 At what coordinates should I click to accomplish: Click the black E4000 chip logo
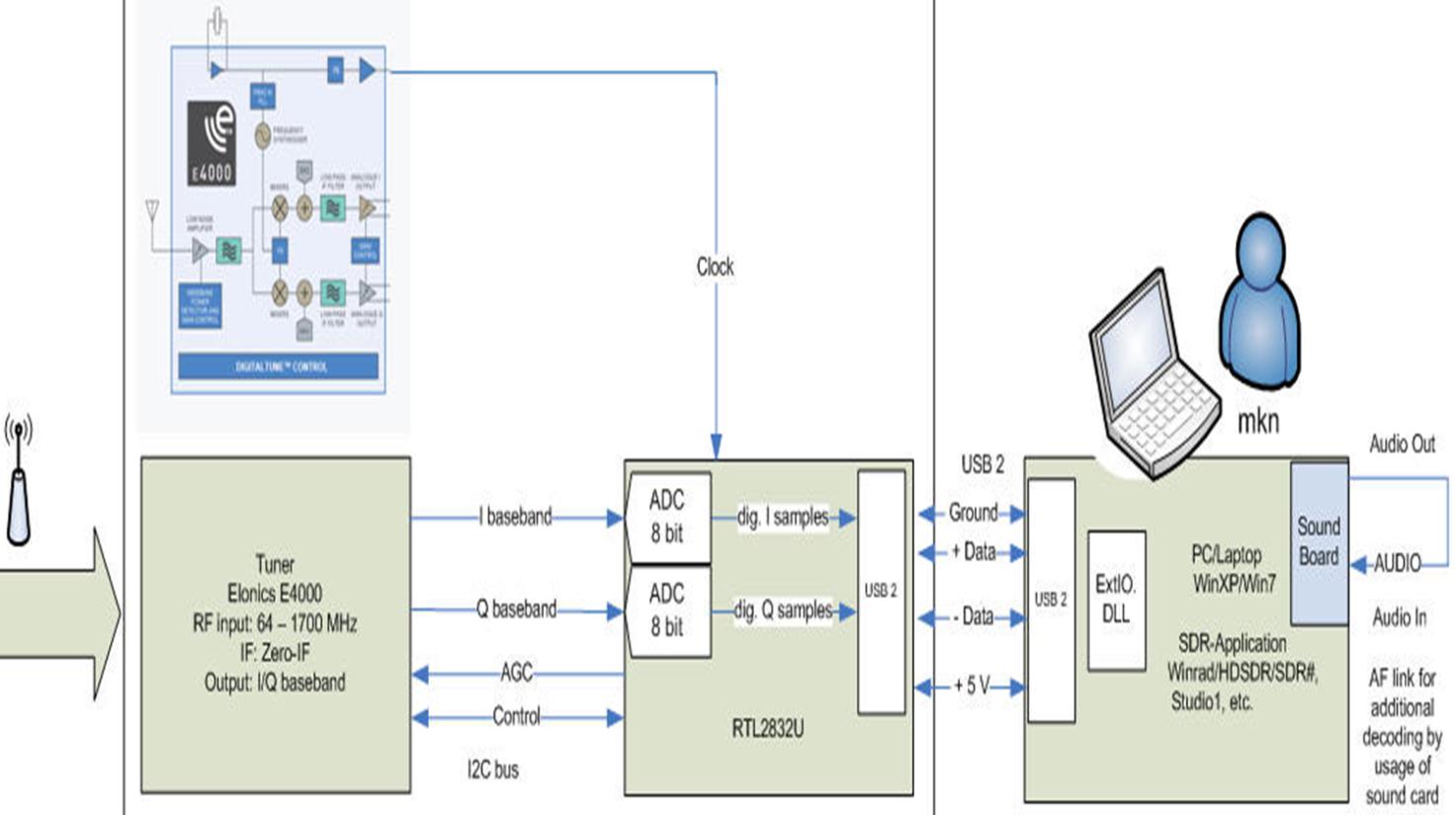pyautogui.click(x=212, y=143)
